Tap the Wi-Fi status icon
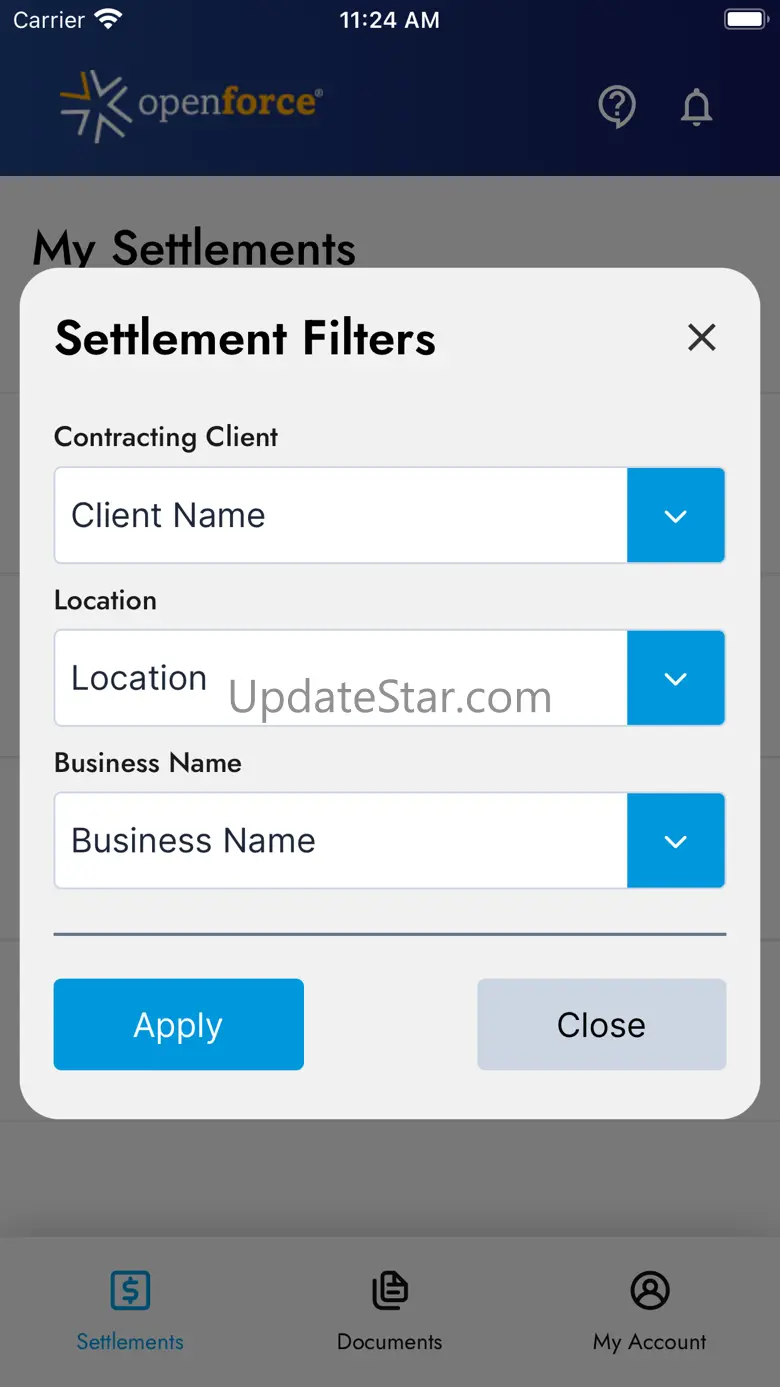 (x=107, y=19)
